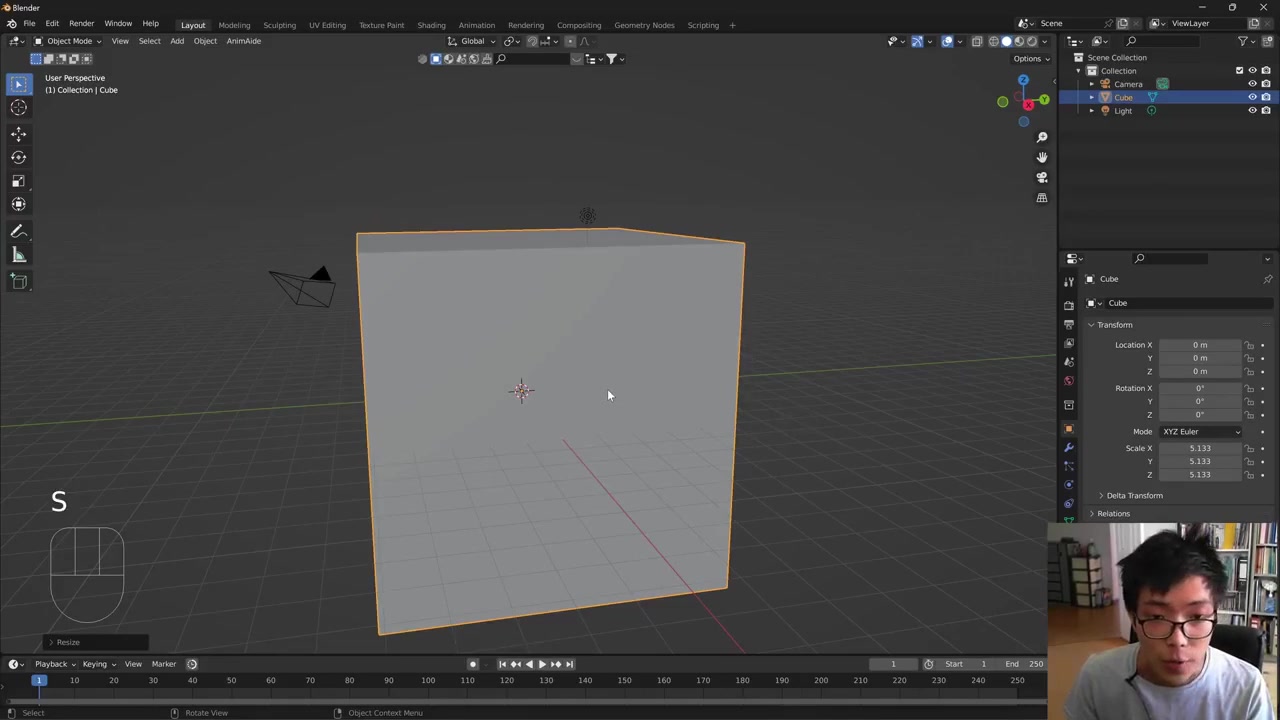
Task: Activate the Annotate pencil tool
Action: (18, 231)
